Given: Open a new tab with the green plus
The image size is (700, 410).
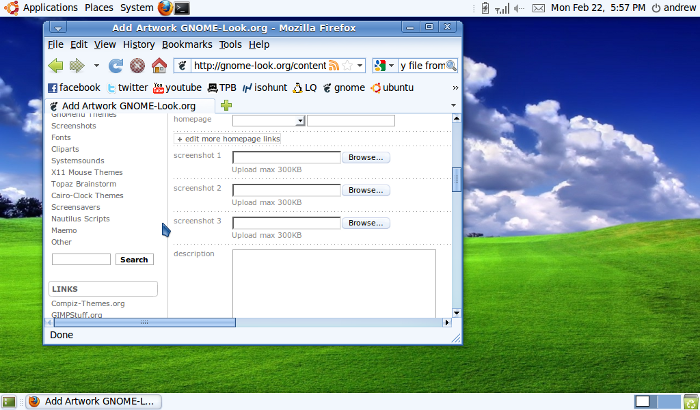Looking at the screenshot, I should (226, 105).
